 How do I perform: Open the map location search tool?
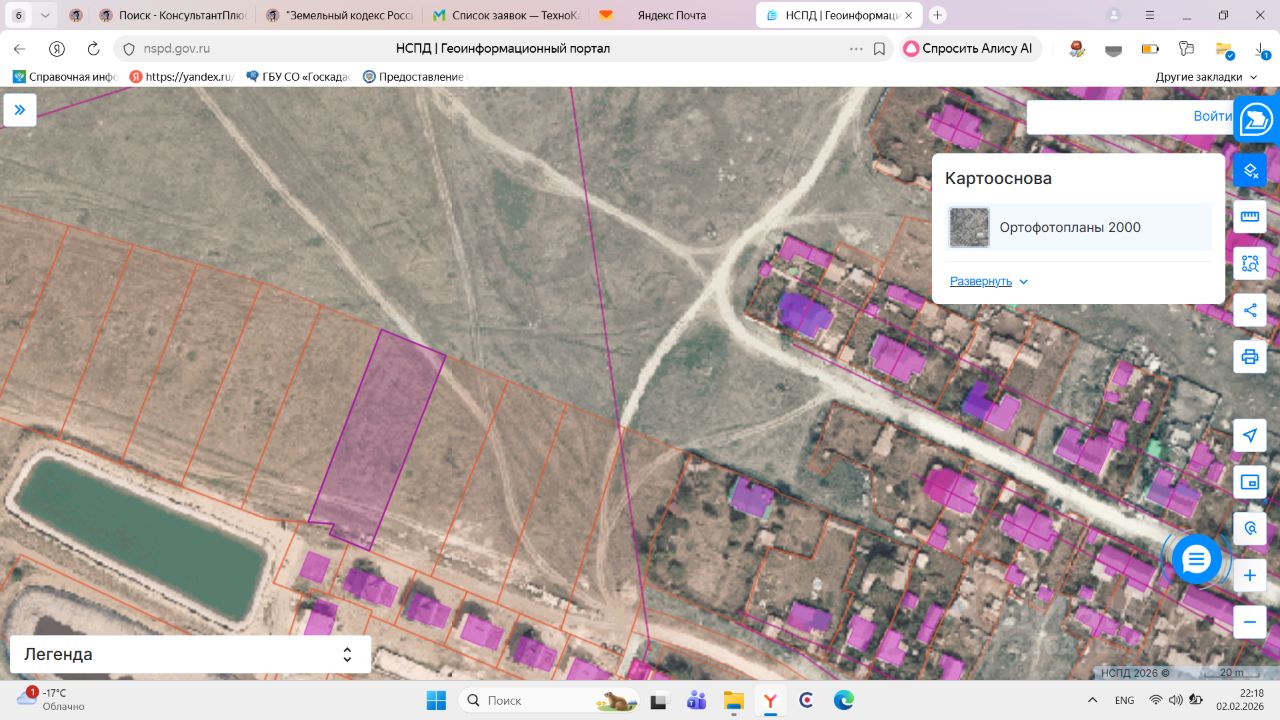point(1250,528)
